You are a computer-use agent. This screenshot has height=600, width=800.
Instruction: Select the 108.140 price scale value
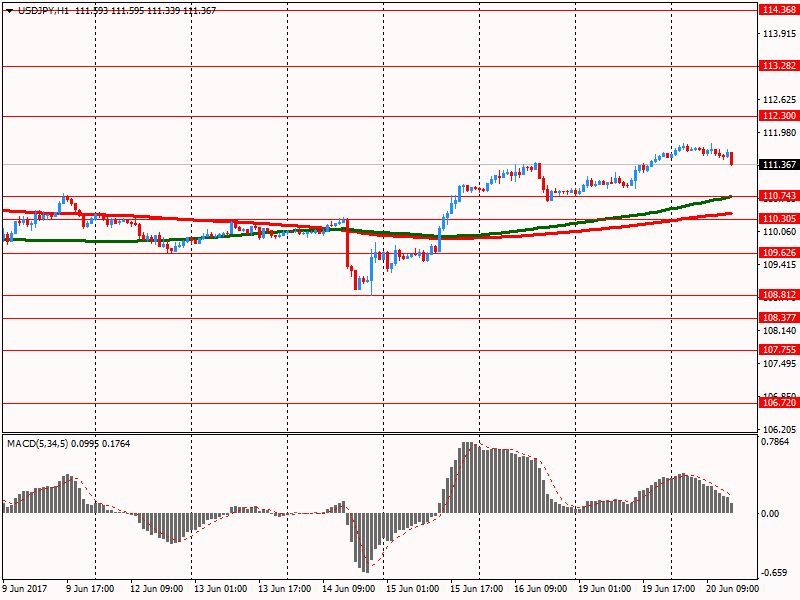779,331
